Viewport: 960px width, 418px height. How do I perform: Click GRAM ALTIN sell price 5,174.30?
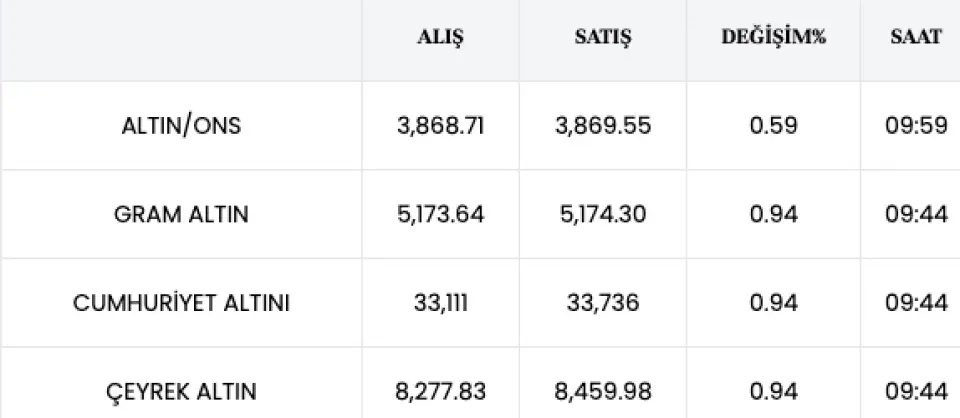(603, 215)
